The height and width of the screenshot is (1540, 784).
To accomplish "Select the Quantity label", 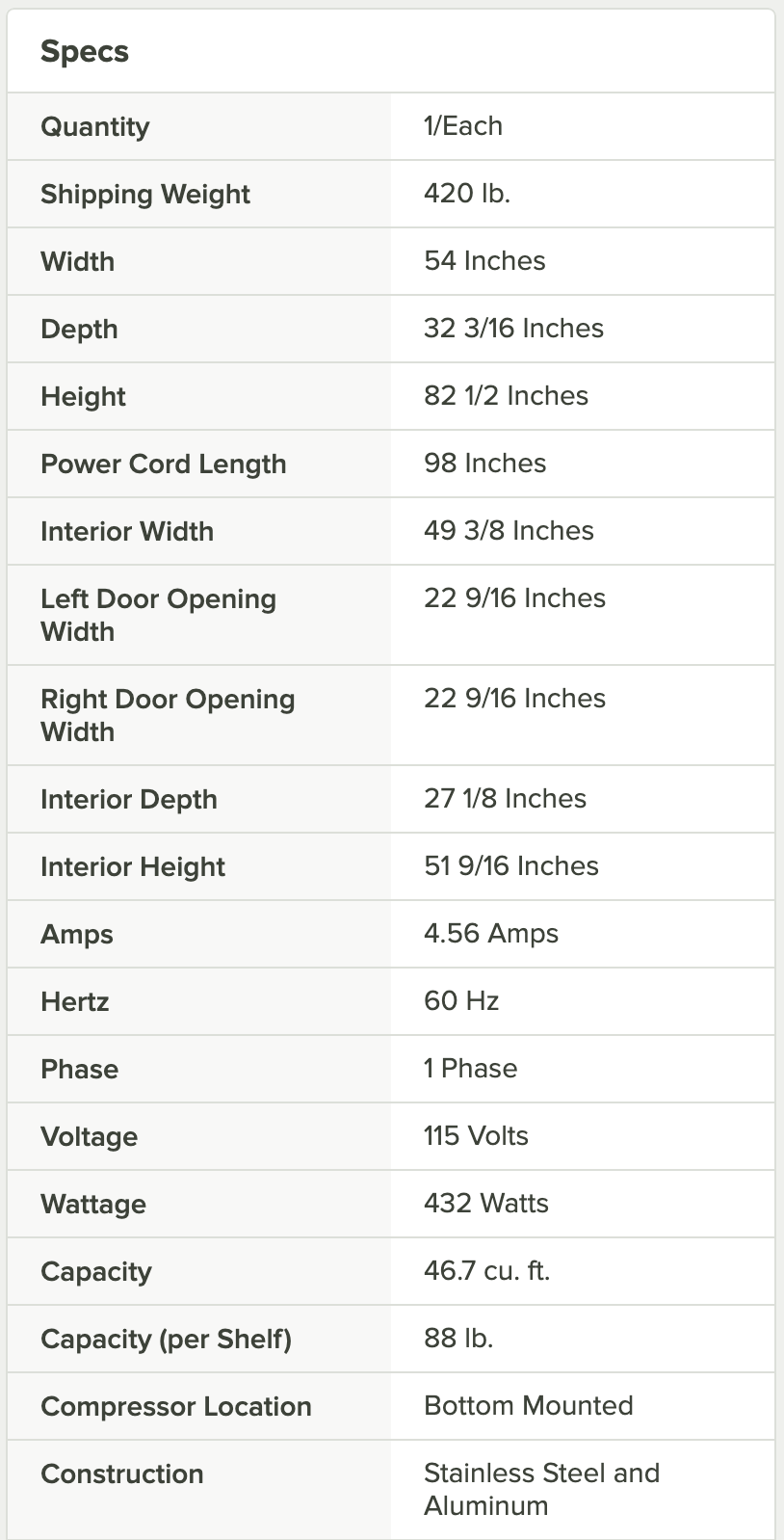I will (95, 127).
